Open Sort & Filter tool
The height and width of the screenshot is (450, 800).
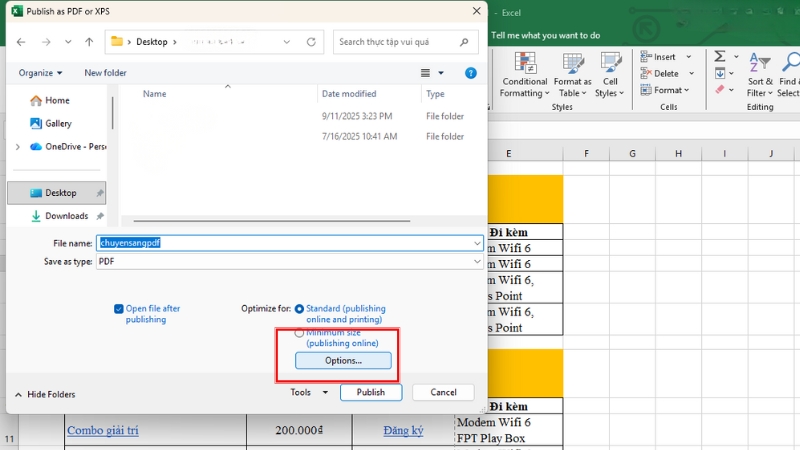[x=760, y=74]
